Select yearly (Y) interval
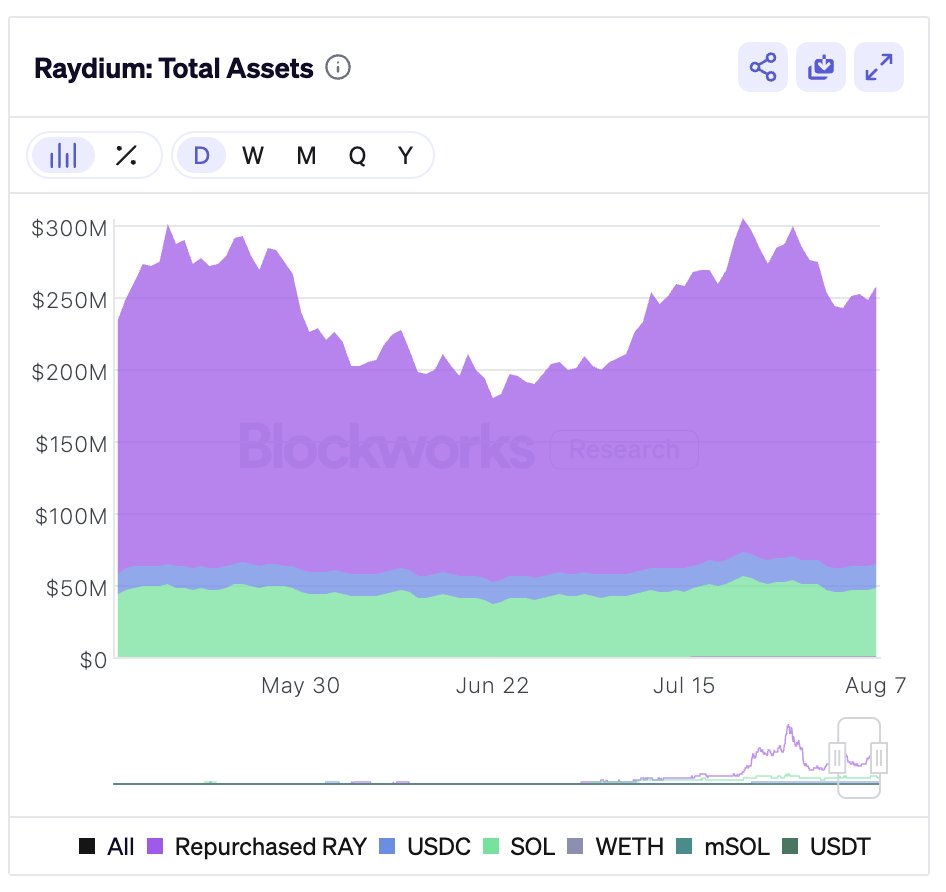 (x=405, y=156)
